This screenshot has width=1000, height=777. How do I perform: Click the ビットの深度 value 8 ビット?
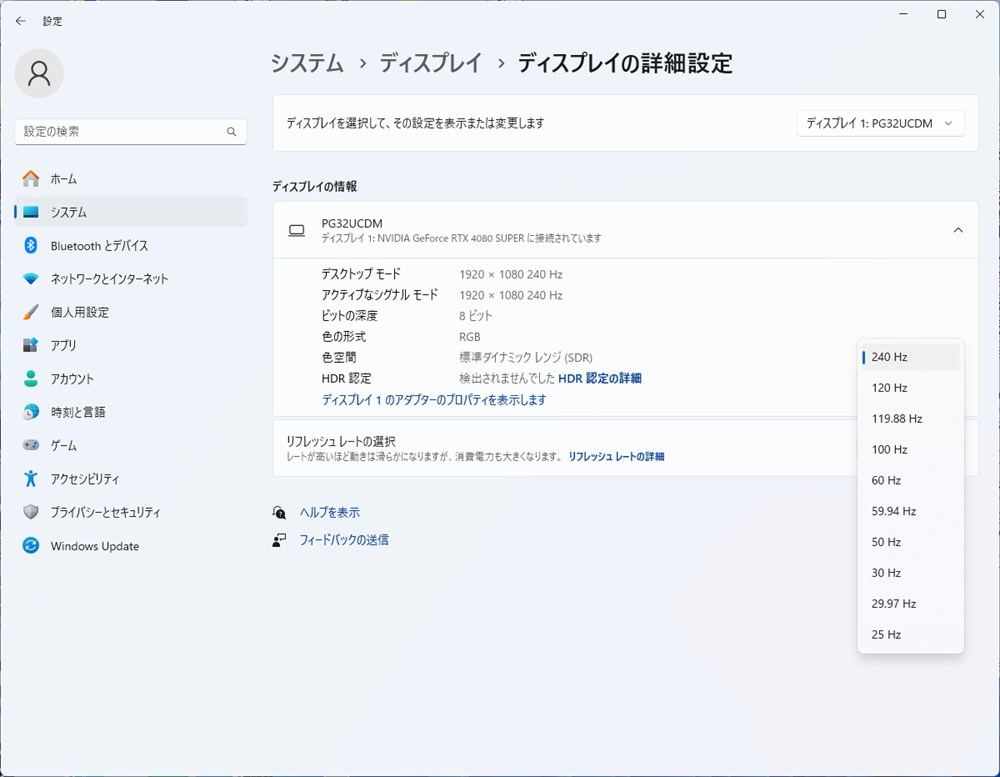click(x=476, y=316)
